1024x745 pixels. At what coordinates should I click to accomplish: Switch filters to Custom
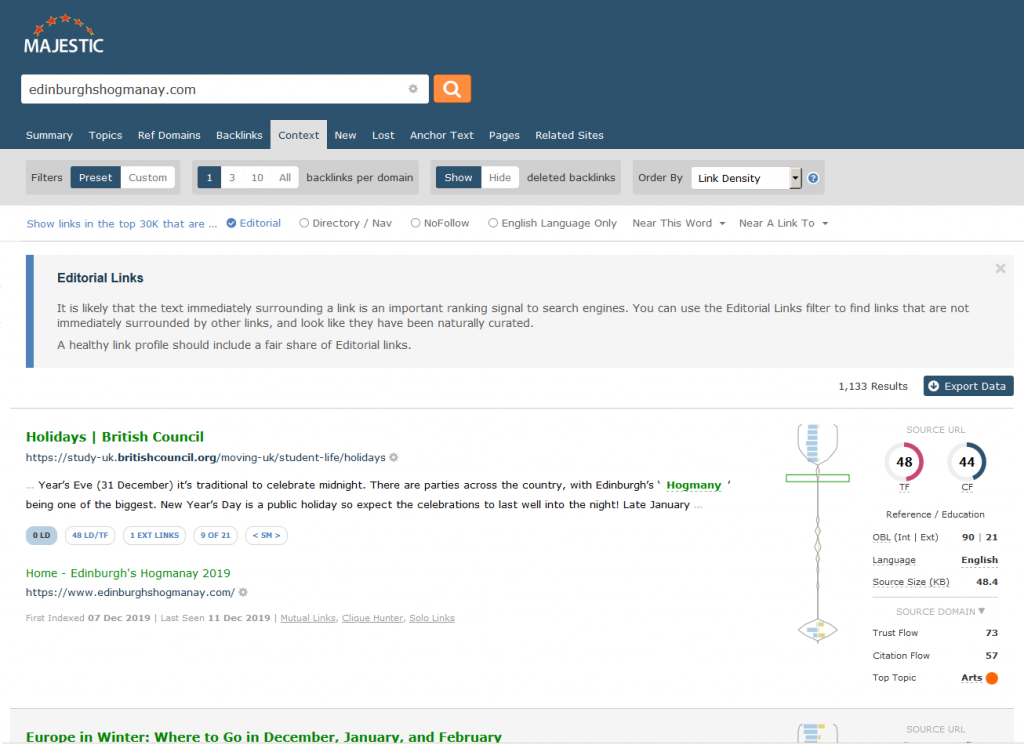coord(148,178)
